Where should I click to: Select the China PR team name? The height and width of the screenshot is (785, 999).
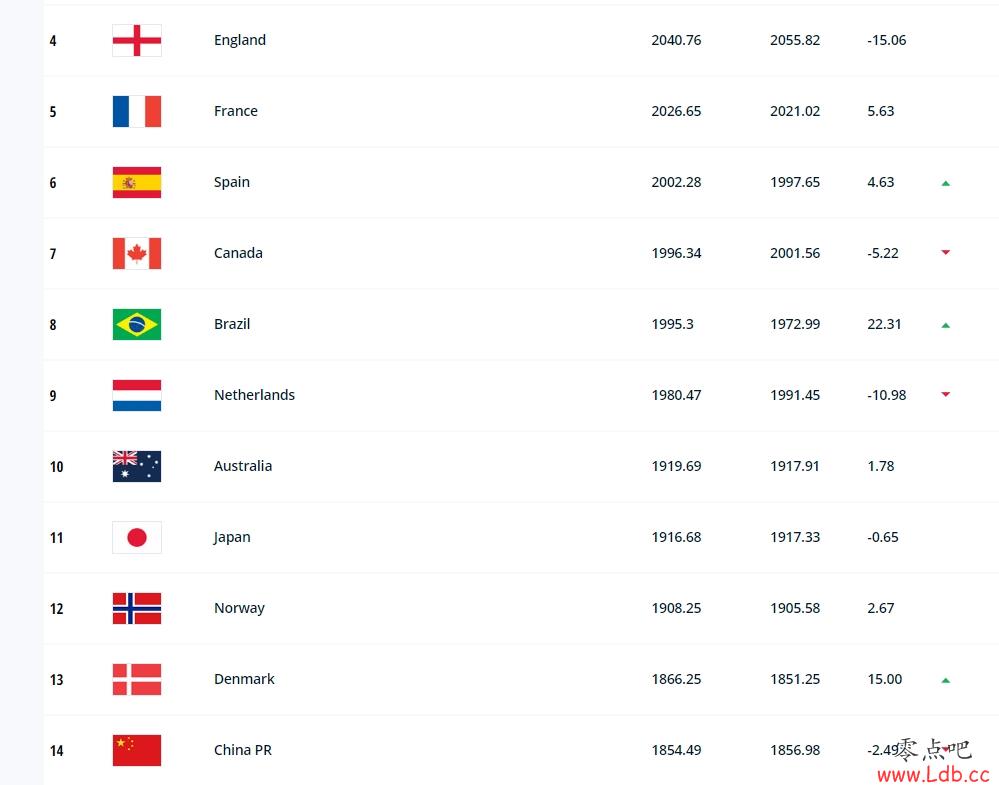(x=243, y=750)
